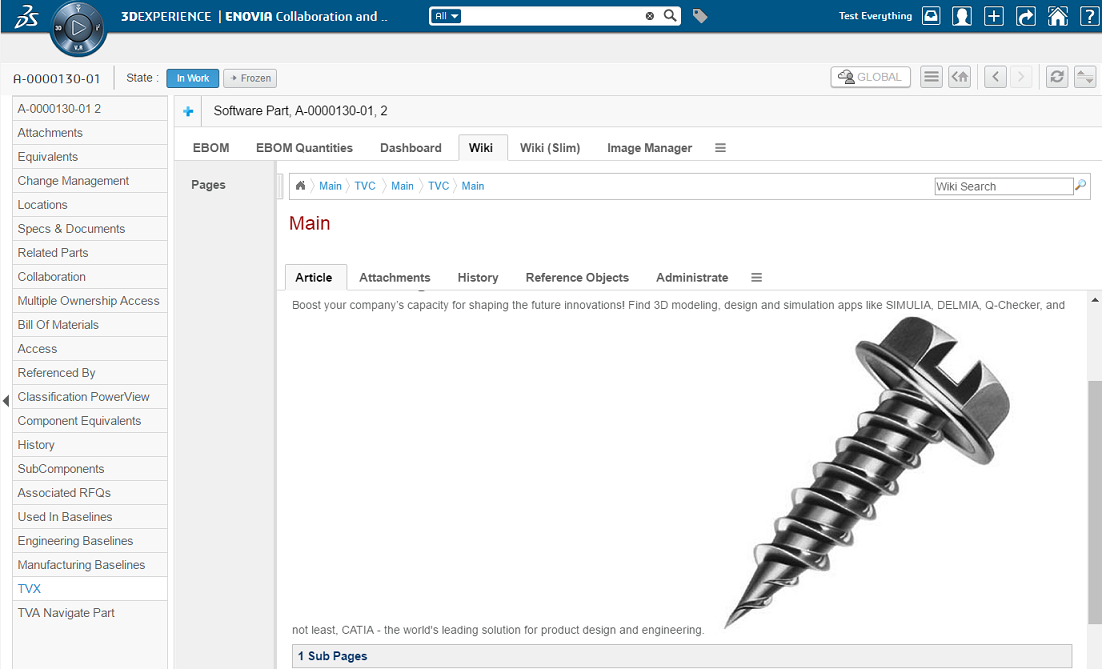Image resolution: width=1102 pixels, height=669 pixels.
Task: Open Help question mark icon
Action: 1088,16
